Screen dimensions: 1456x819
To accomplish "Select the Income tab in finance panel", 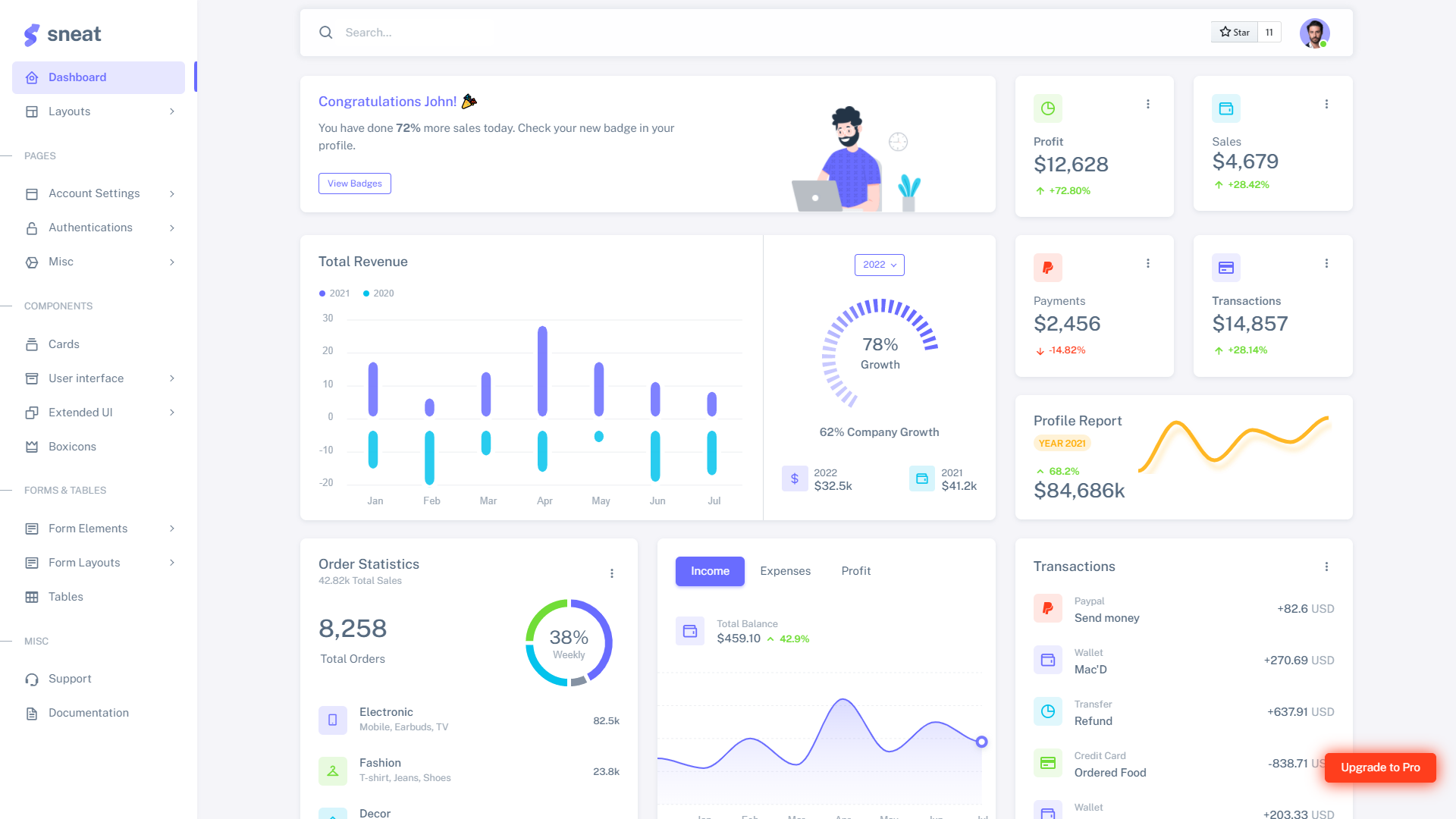I will click(x=709, y=570).
